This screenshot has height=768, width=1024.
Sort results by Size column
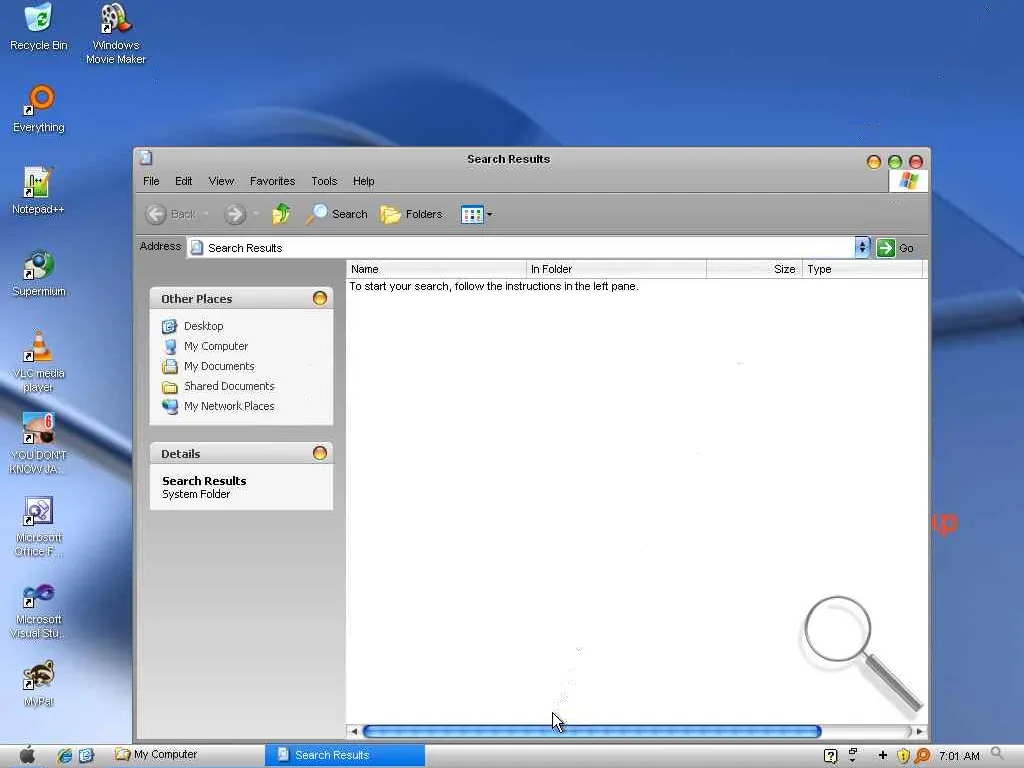pyautogui.click(x=754, y=269)
